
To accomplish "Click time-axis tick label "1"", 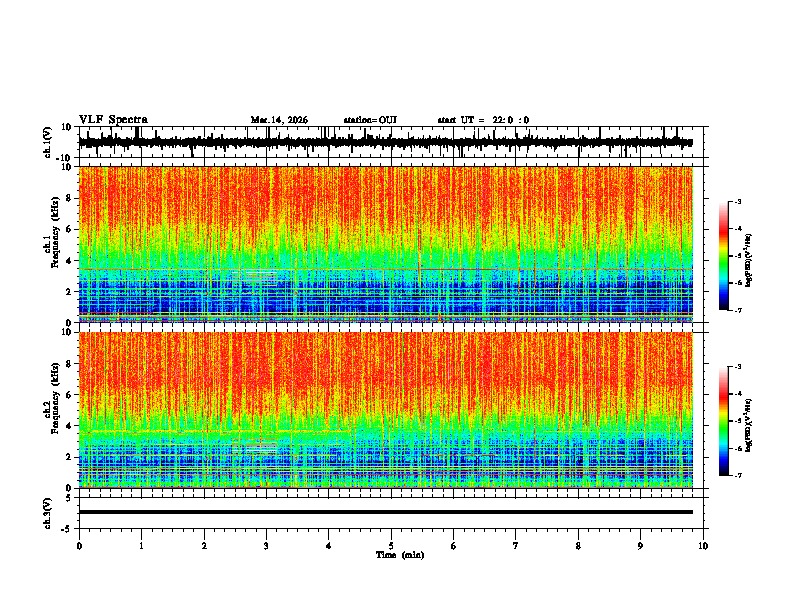I will click(141, 546).
